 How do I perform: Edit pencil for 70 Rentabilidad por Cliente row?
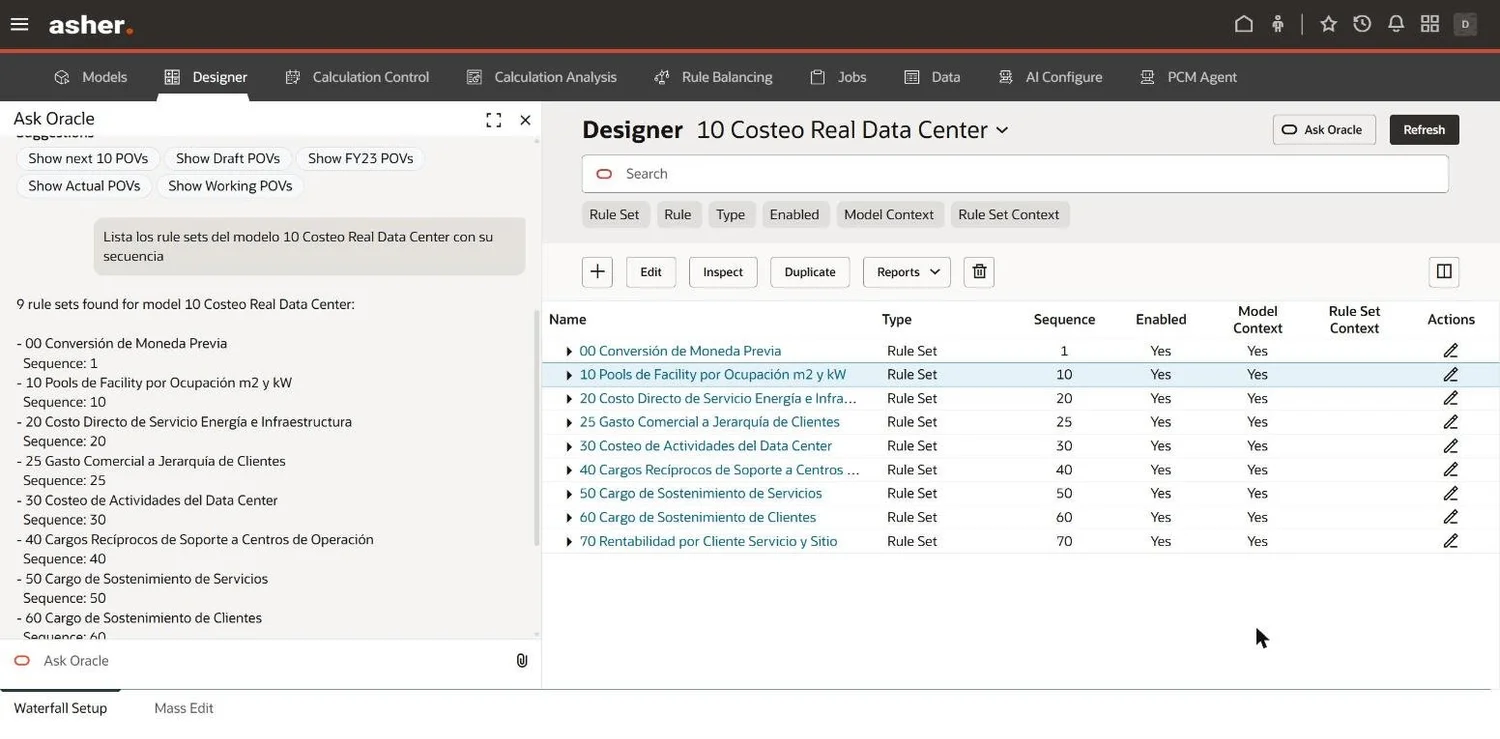click(1451, 541)
